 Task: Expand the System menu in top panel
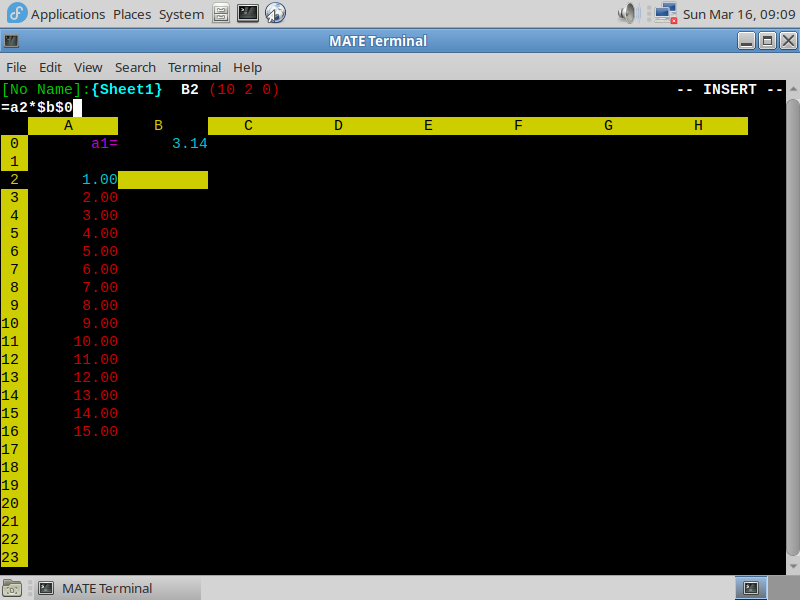pyautogui.click(x=181, y=14)
